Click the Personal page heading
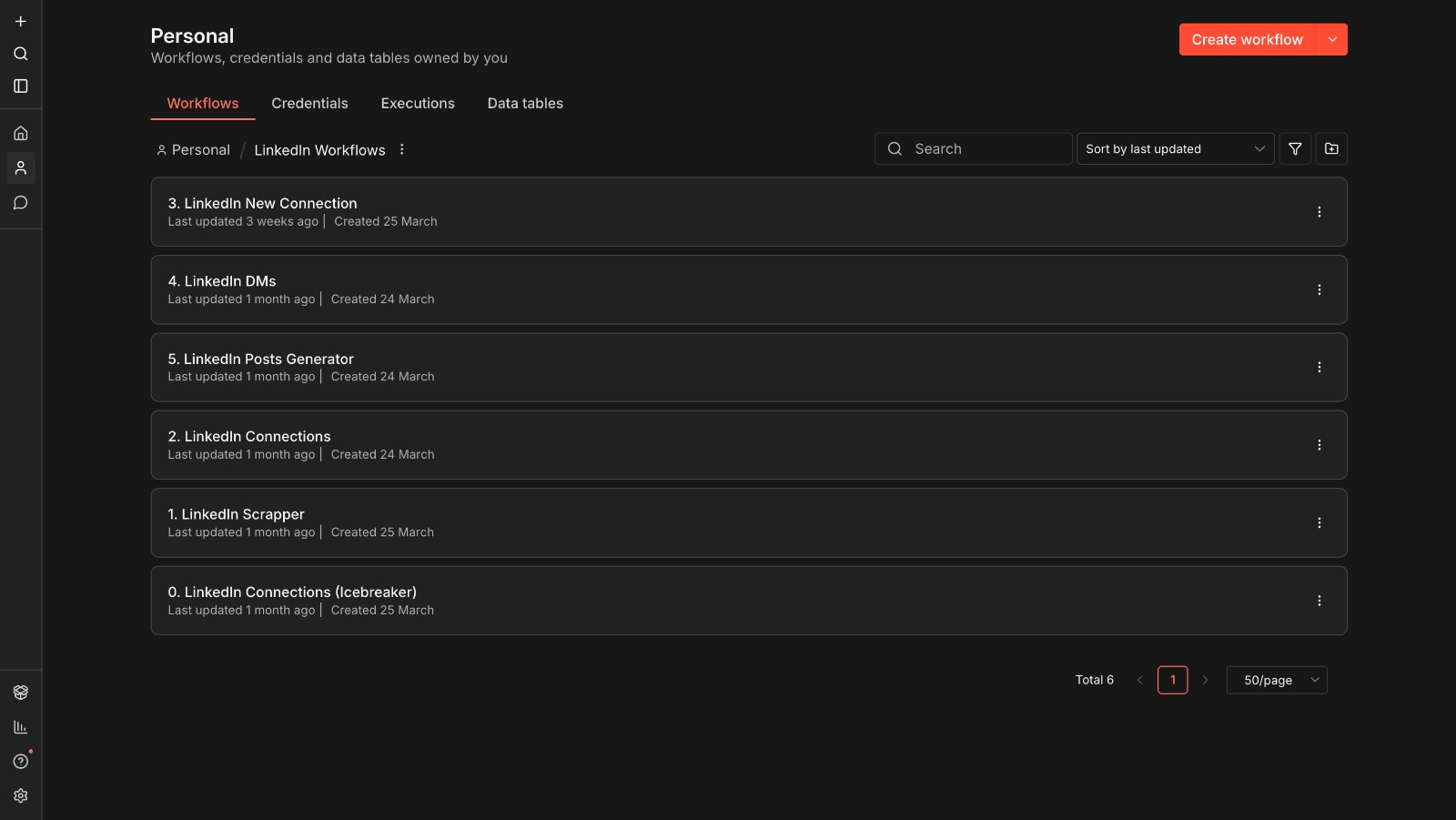The width and height of the screenshot is (1456, 820). pyautogui.click(x=192, y=36)
